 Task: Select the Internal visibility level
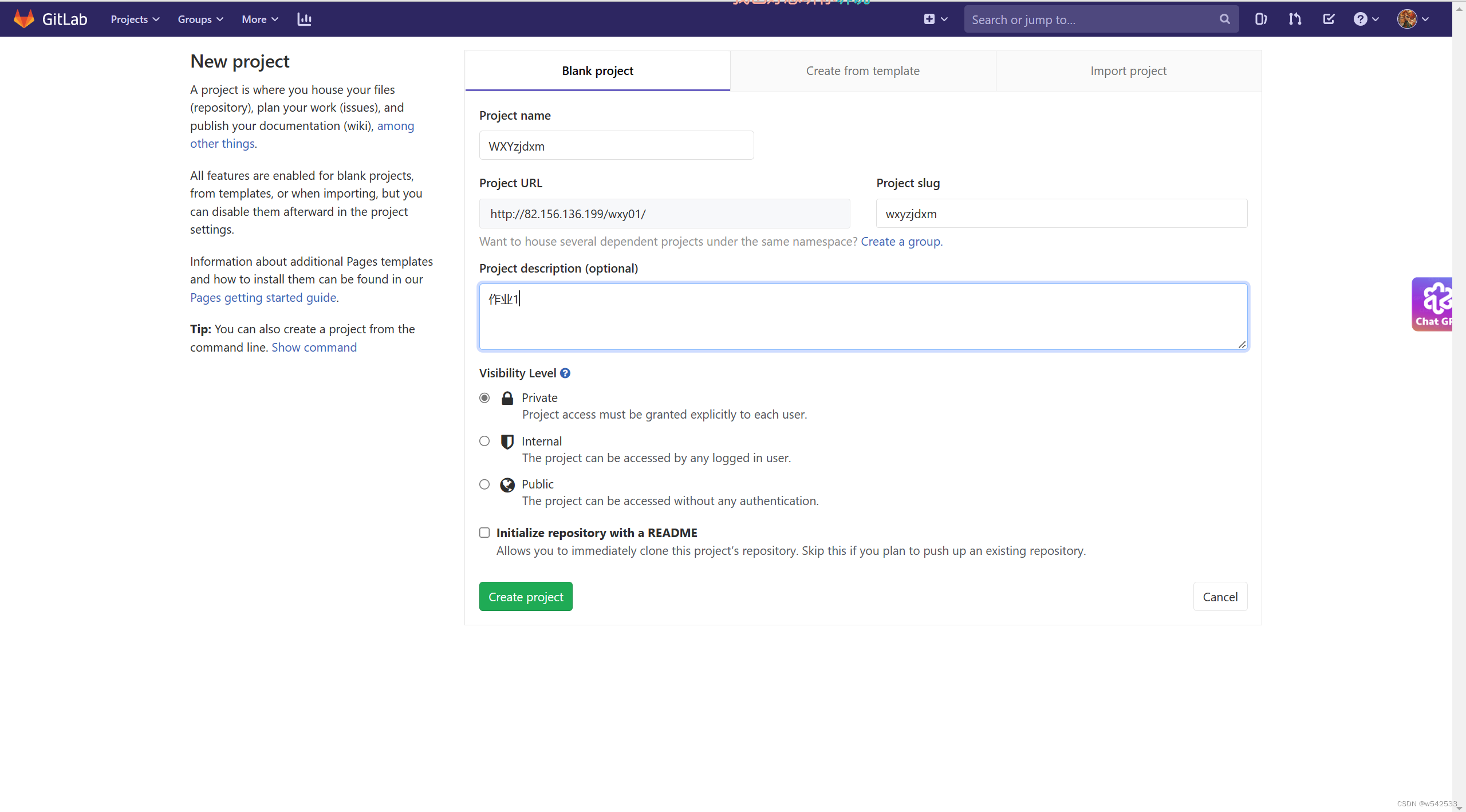coord(484,441)
